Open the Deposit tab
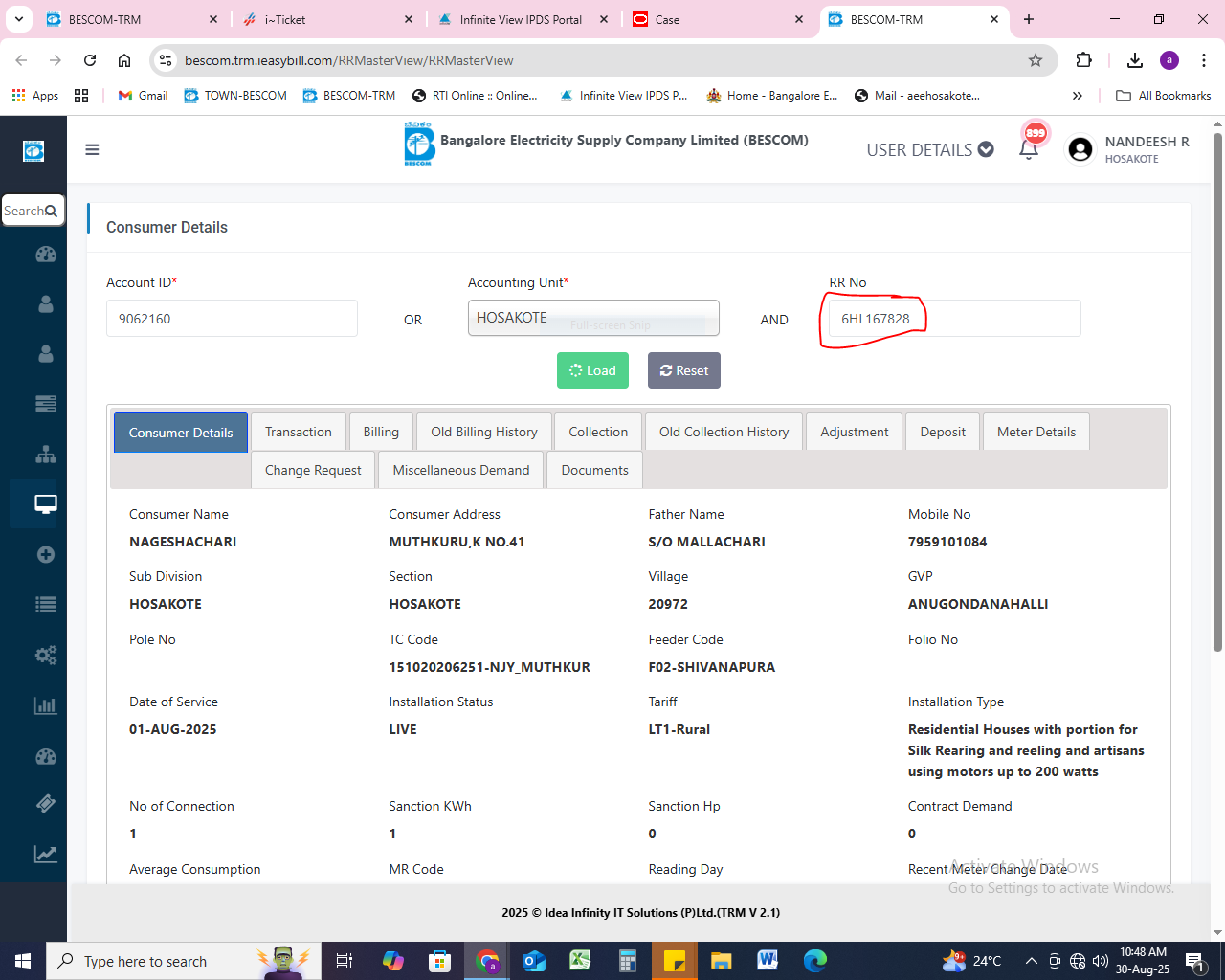The height and width of the screenshot is (980, 1225). 943,432
